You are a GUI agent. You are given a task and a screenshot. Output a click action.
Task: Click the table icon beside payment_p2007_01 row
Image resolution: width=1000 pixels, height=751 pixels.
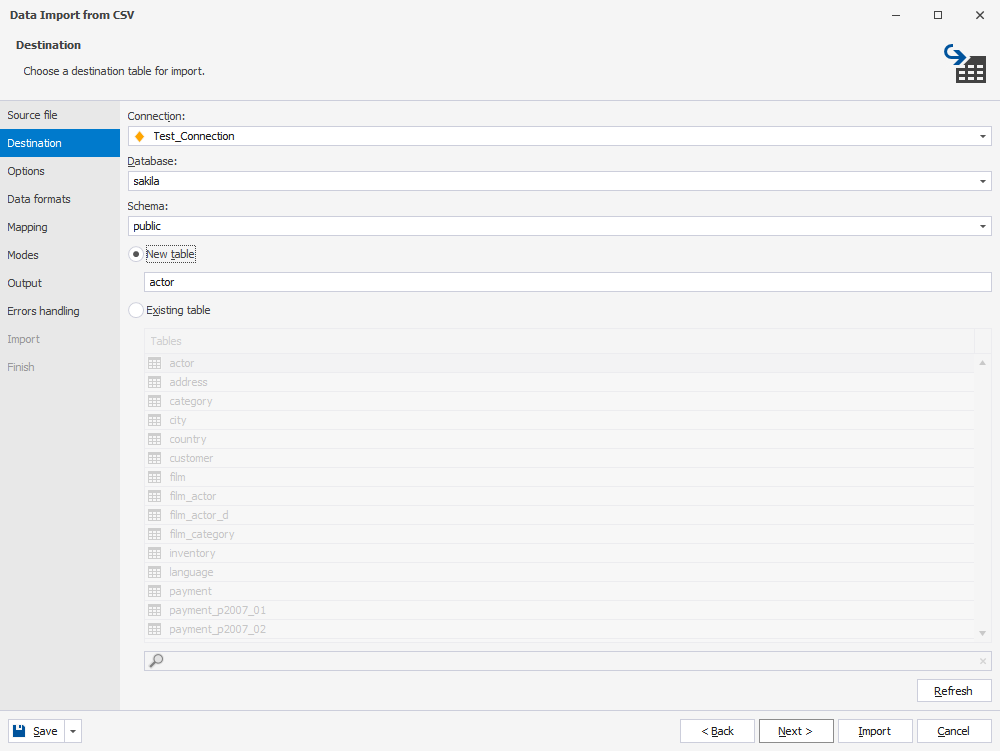[154, 610]
